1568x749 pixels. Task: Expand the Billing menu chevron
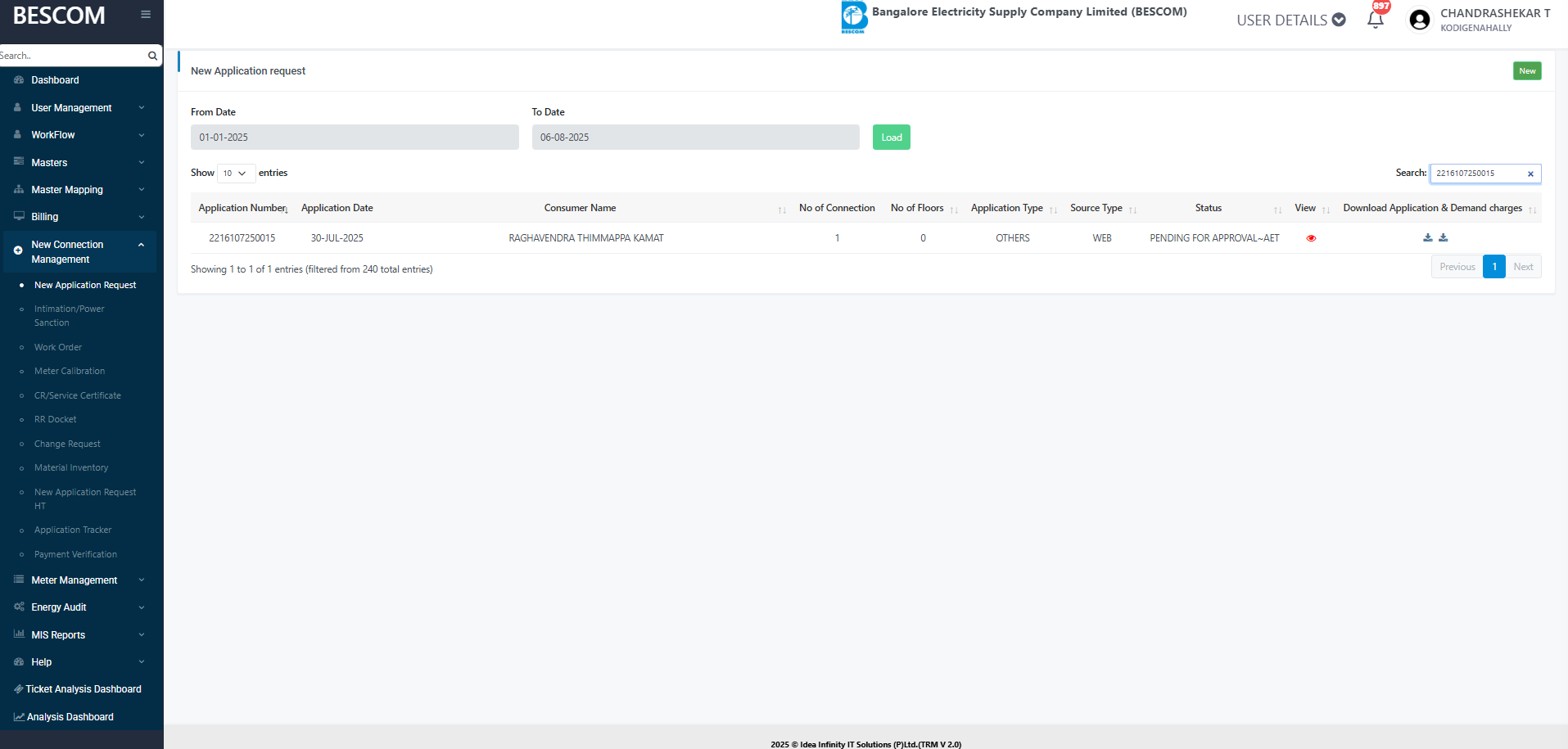pos(142,217)
